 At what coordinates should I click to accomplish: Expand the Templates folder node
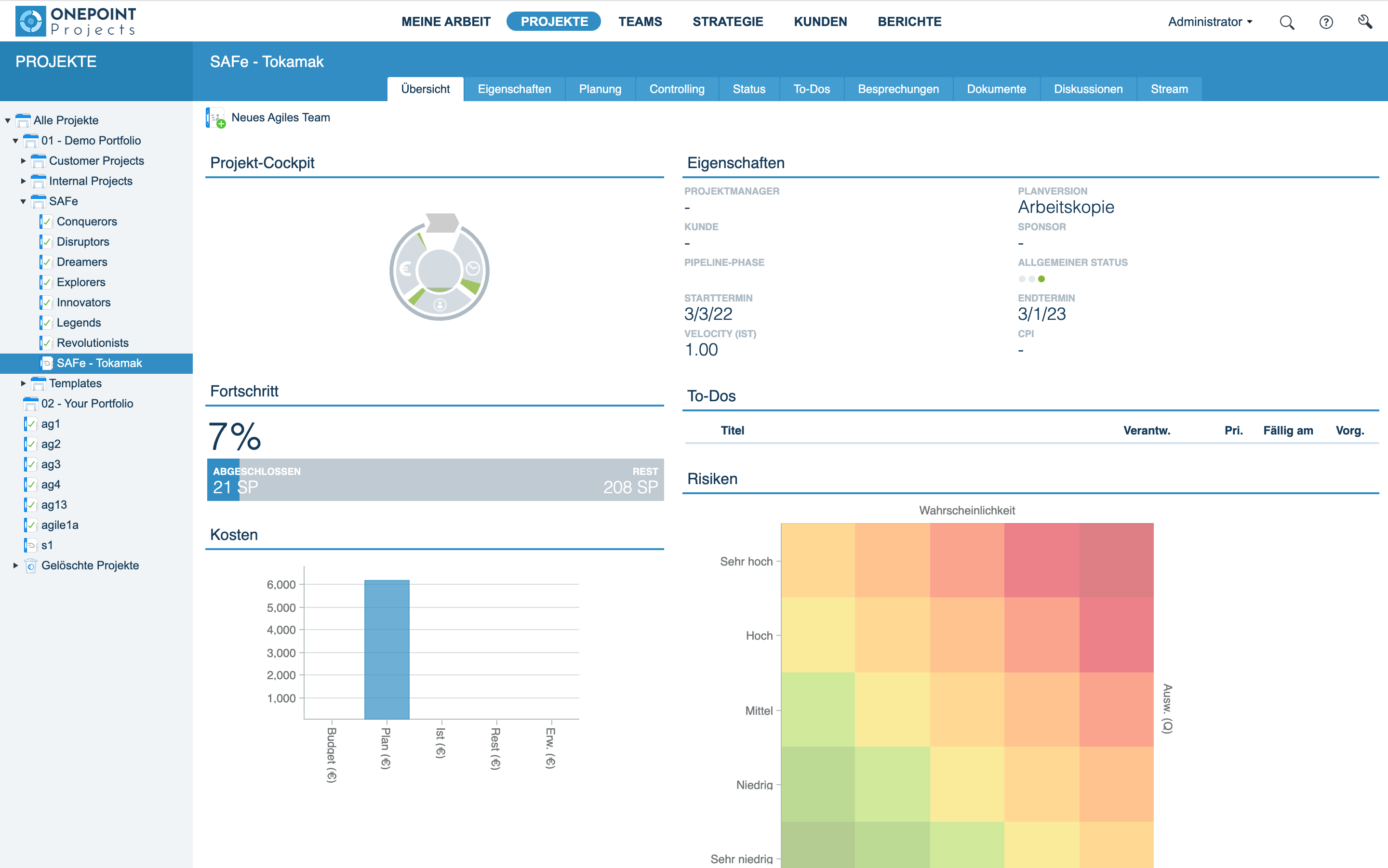pyautogui.click(x=23, y=383)
